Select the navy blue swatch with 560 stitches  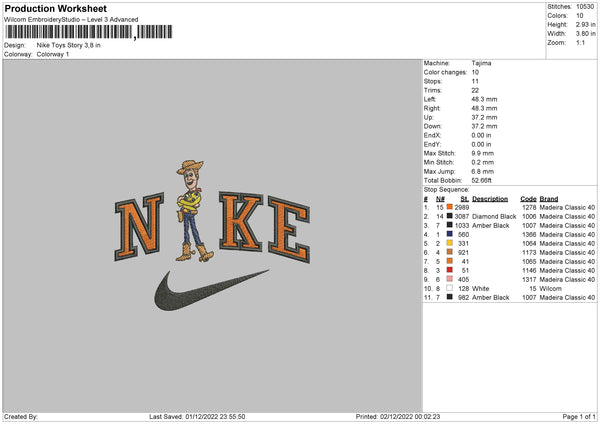[450, 234]
